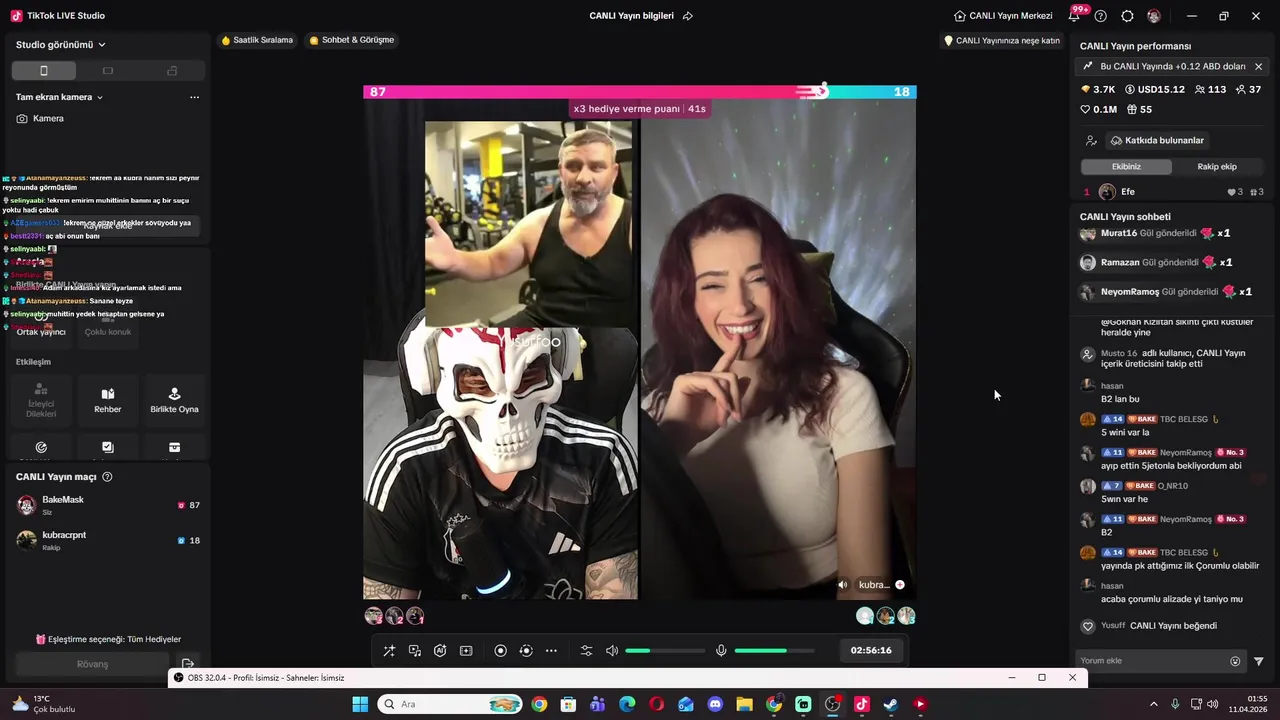Open notifications bell with 99+ badge

click(1076, 15)
